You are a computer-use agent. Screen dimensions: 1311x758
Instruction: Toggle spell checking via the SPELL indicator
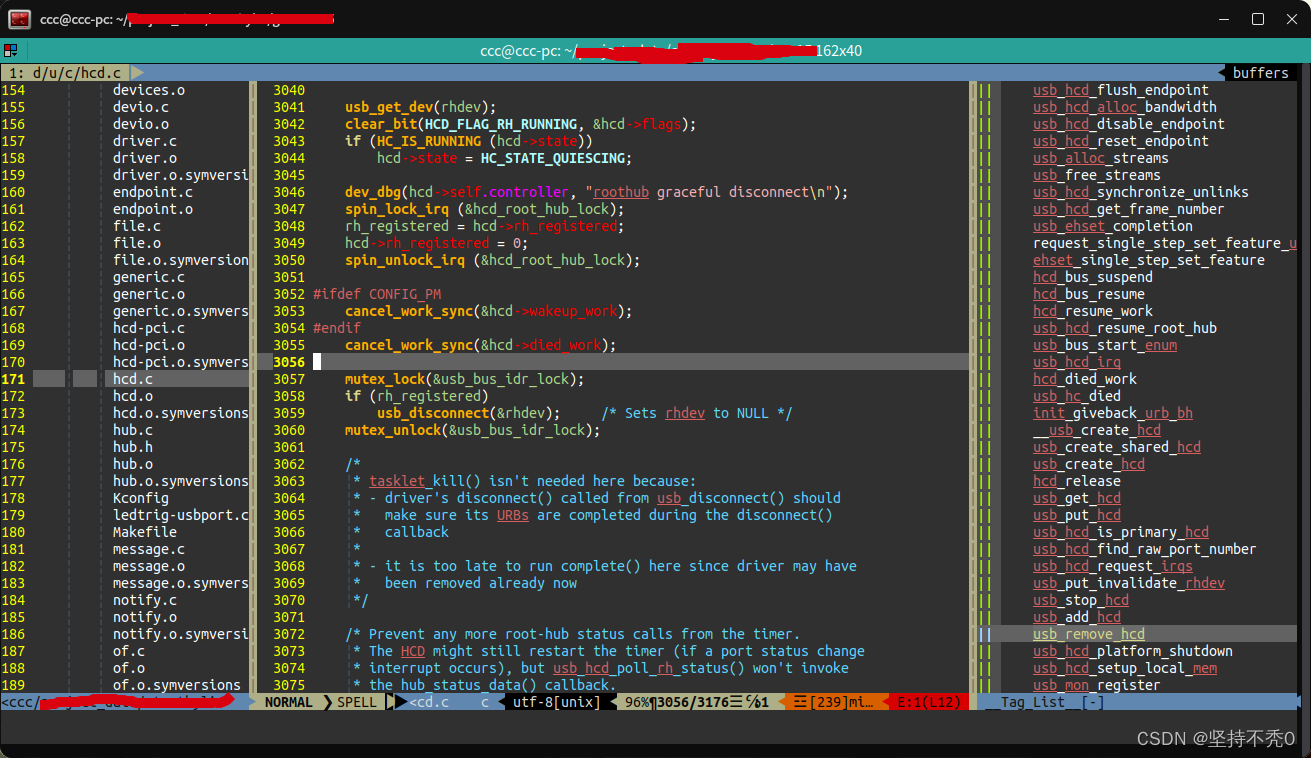pos(355,701)
